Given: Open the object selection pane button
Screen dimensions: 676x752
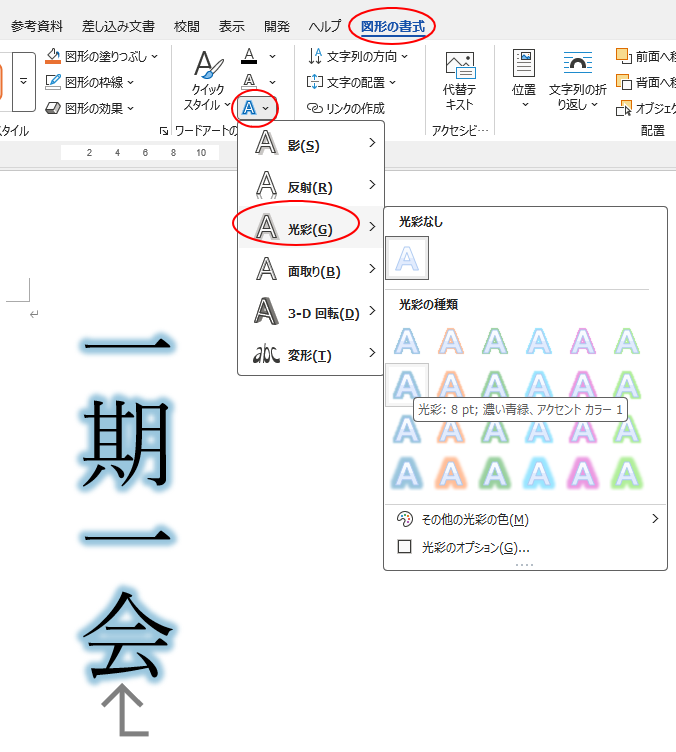Looking at the screenshot, I should coord(646,108).
